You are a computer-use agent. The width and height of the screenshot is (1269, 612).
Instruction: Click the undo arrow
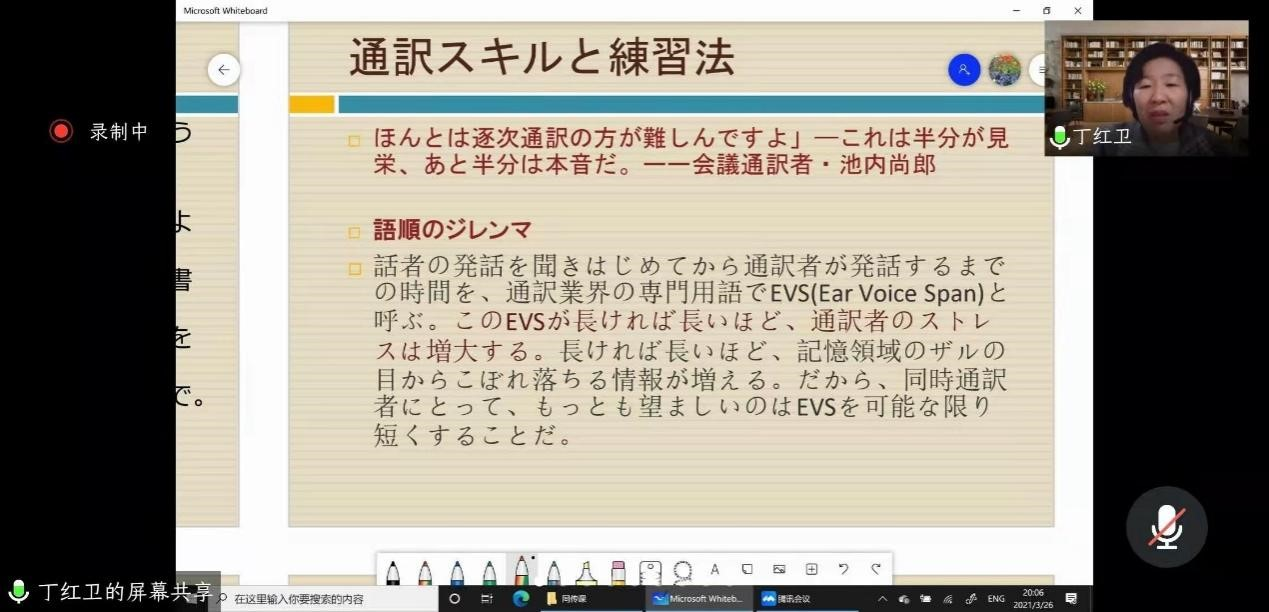coord(843,570)
